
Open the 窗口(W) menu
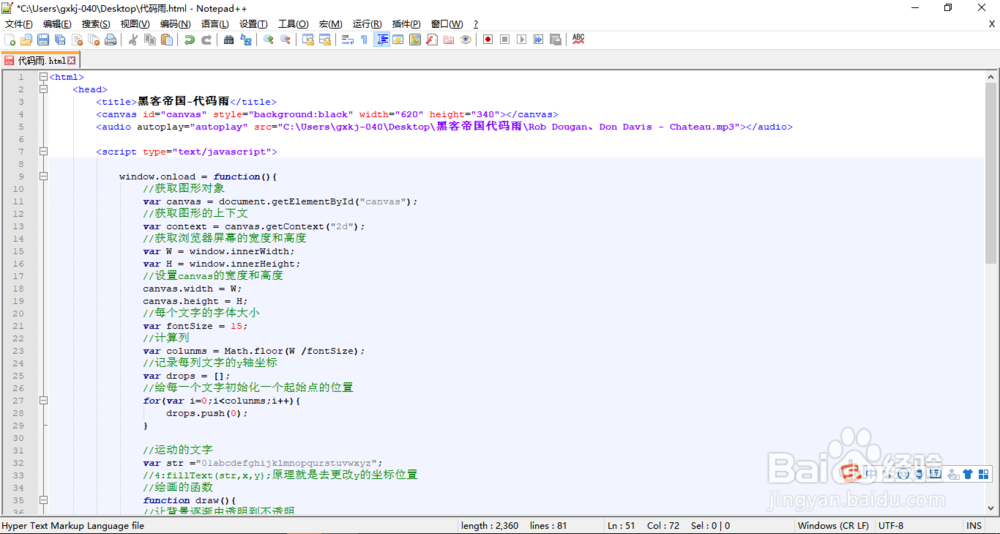447,24
